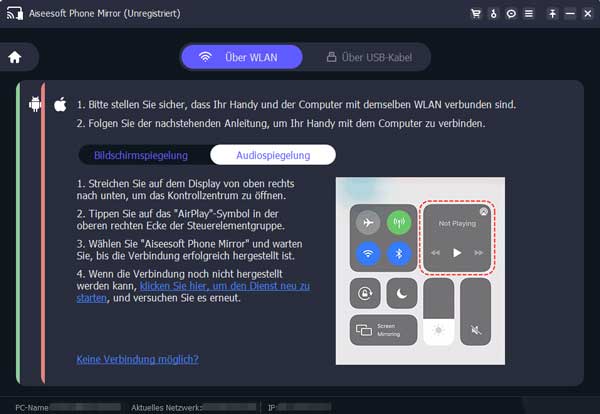
Task: Minimize the Aiseesoft Phone Mirror window
Action: tap(568, 15)
